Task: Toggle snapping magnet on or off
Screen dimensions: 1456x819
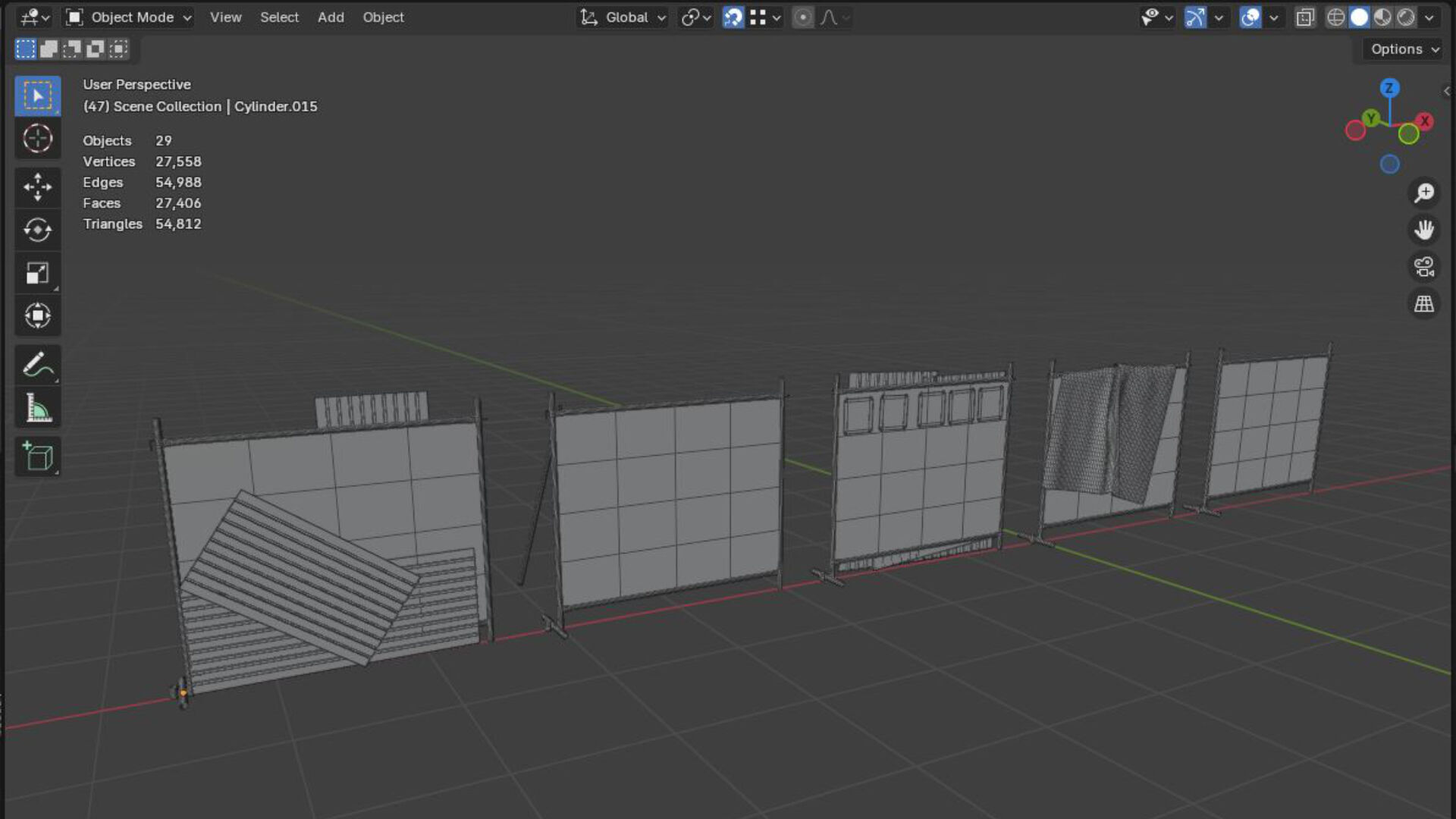Action: [733, 17]
